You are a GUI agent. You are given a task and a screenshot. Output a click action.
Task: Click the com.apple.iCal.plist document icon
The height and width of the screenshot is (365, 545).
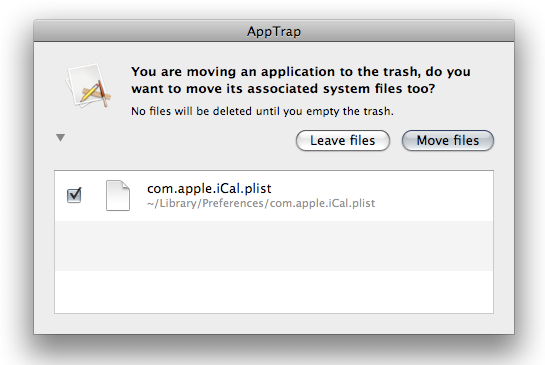118,195
